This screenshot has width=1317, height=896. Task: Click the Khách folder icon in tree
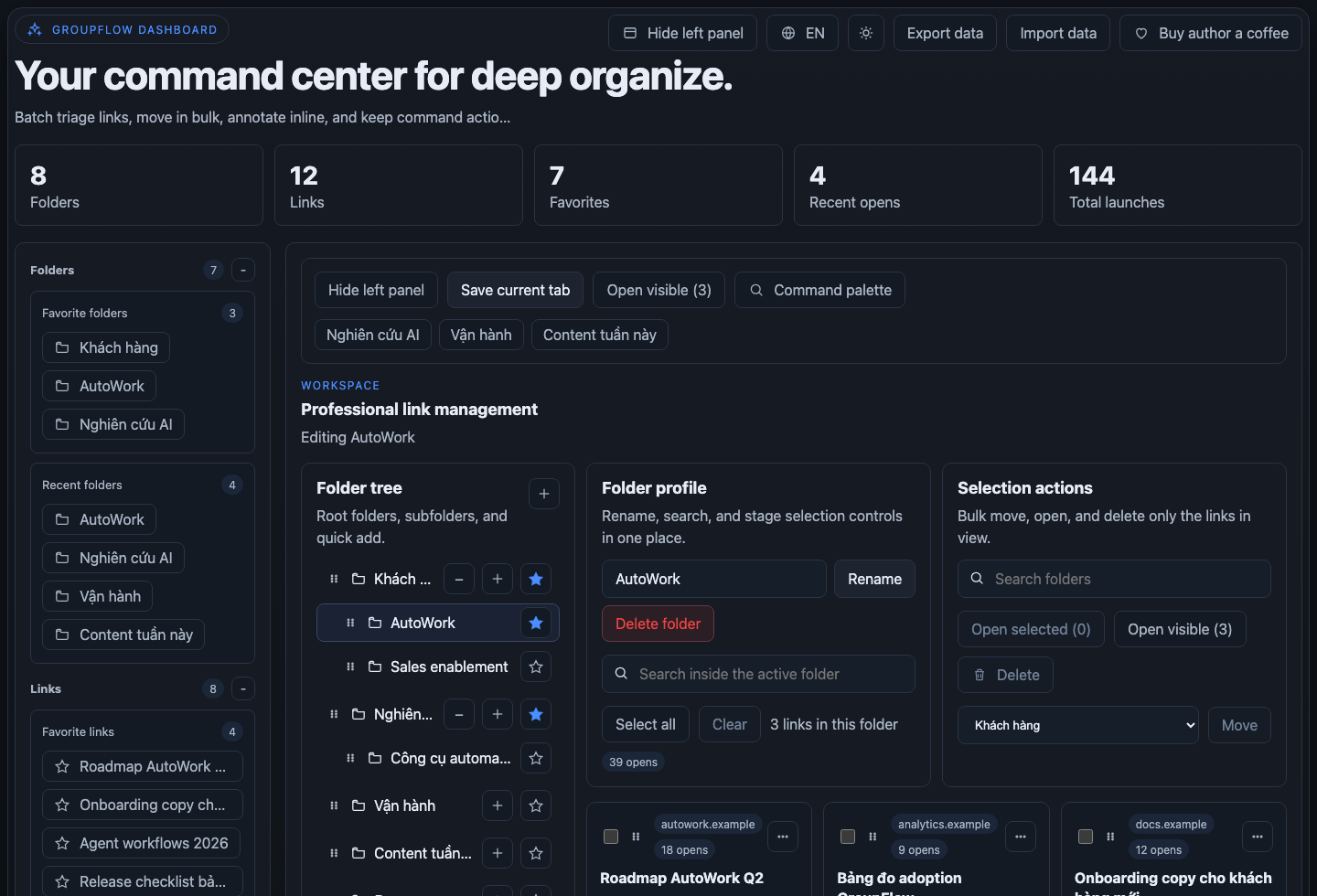click(359, 579)
